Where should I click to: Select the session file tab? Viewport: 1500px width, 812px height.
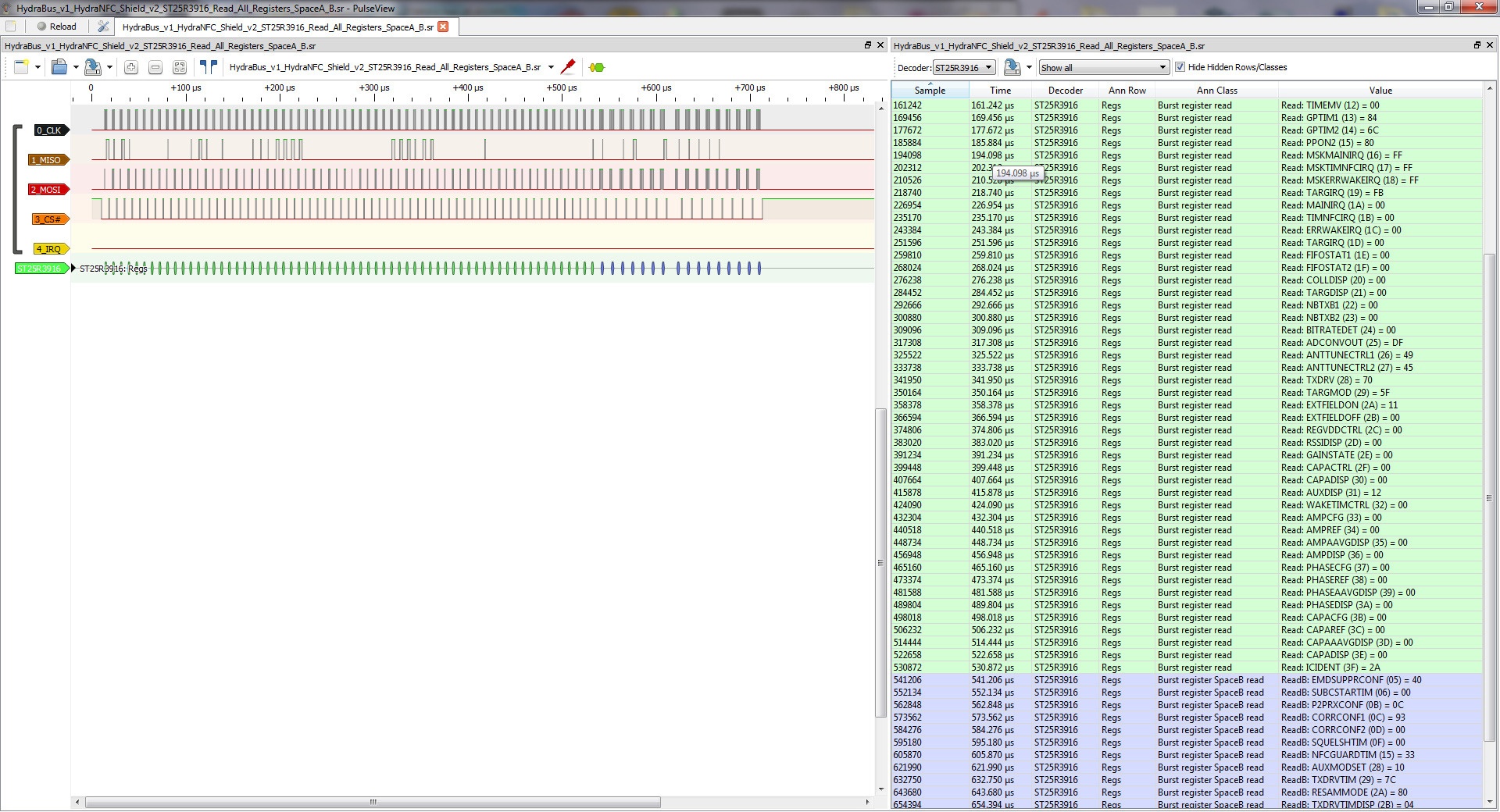286,27
